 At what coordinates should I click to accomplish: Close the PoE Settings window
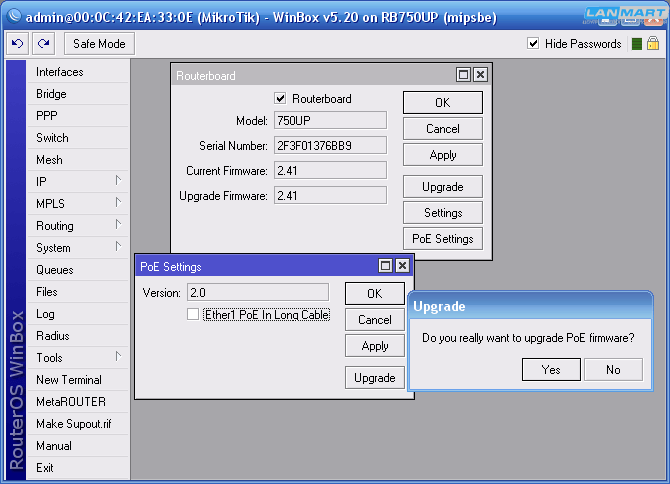click(x=402, y=266)
